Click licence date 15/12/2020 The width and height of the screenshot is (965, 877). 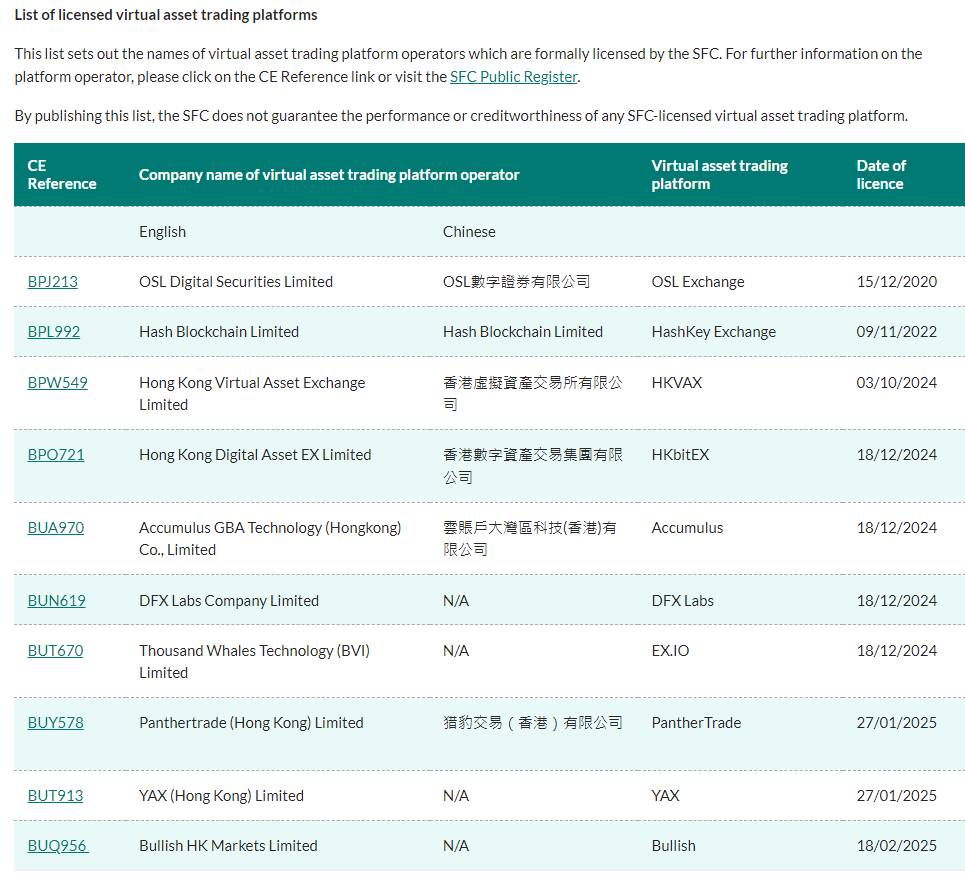coord(897,282)
